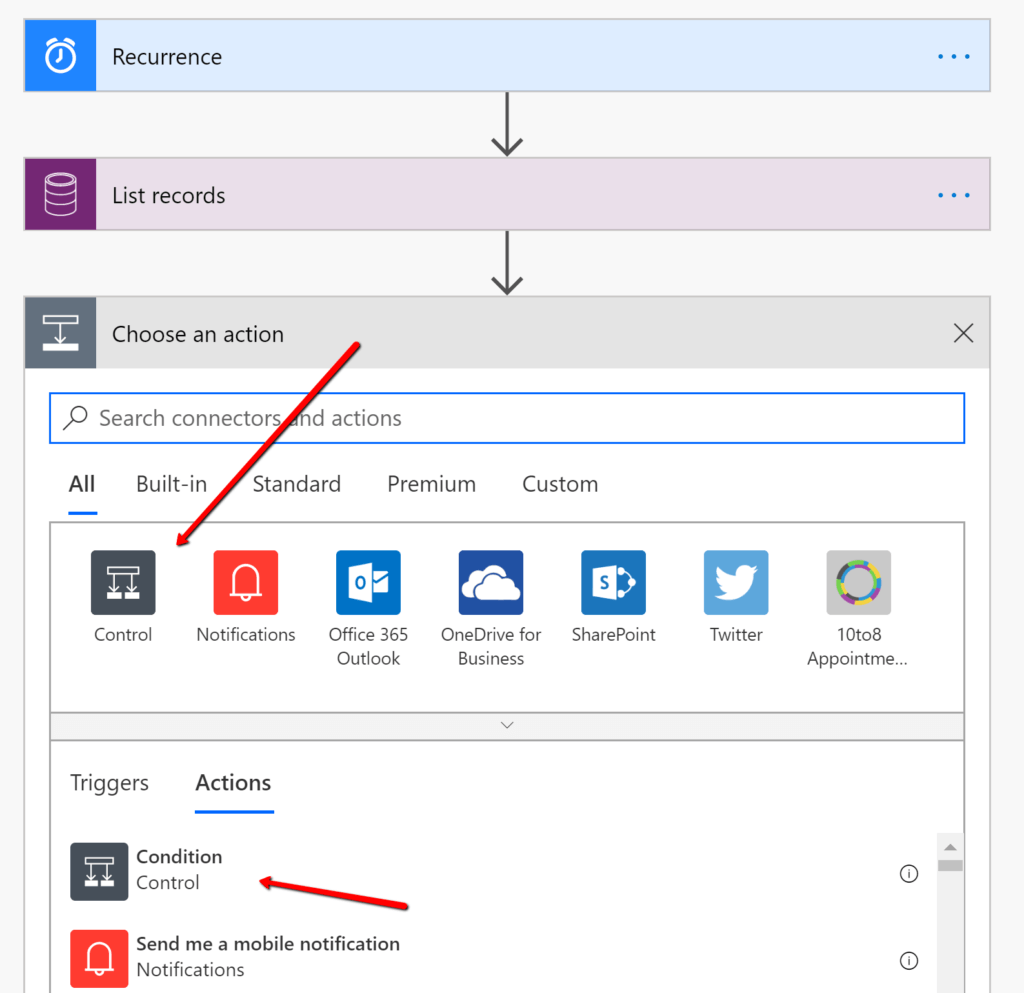
Task: Expand the connectors list chevron
Action: coord(507,725)
